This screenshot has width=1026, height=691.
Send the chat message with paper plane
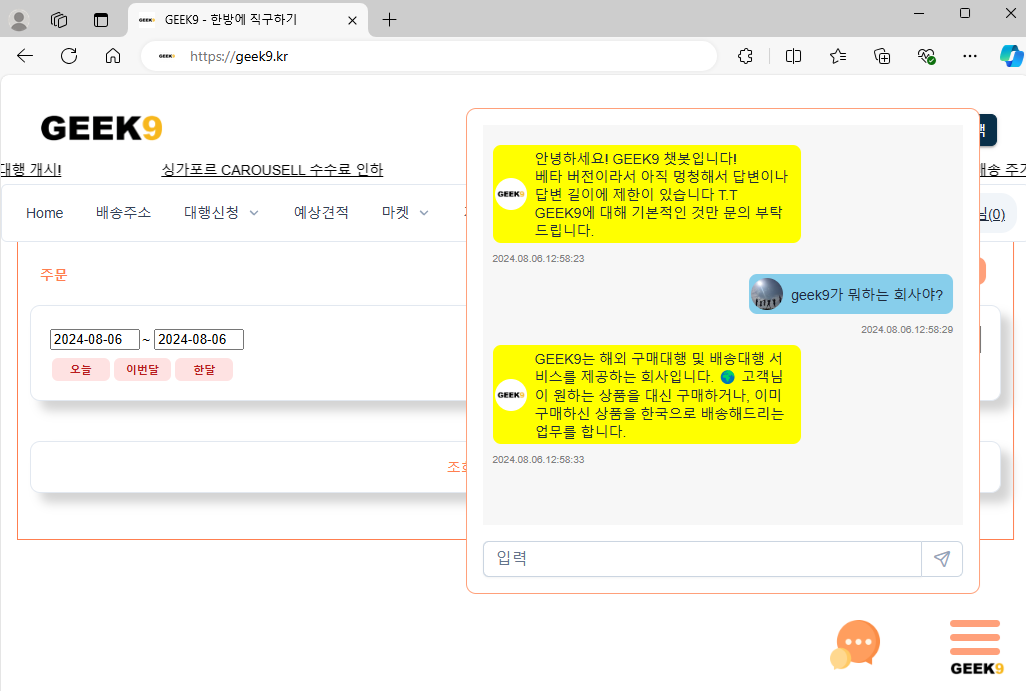click(x=942, y=559)
